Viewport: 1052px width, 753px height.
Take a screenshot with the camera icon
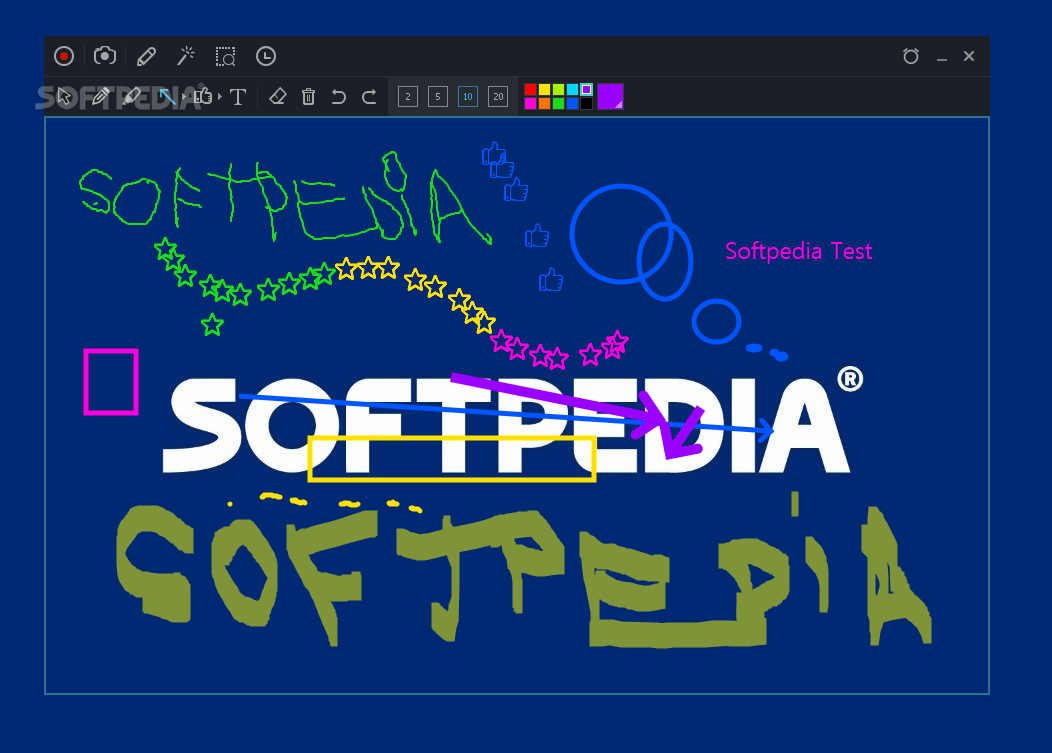(x=105, y=56)
